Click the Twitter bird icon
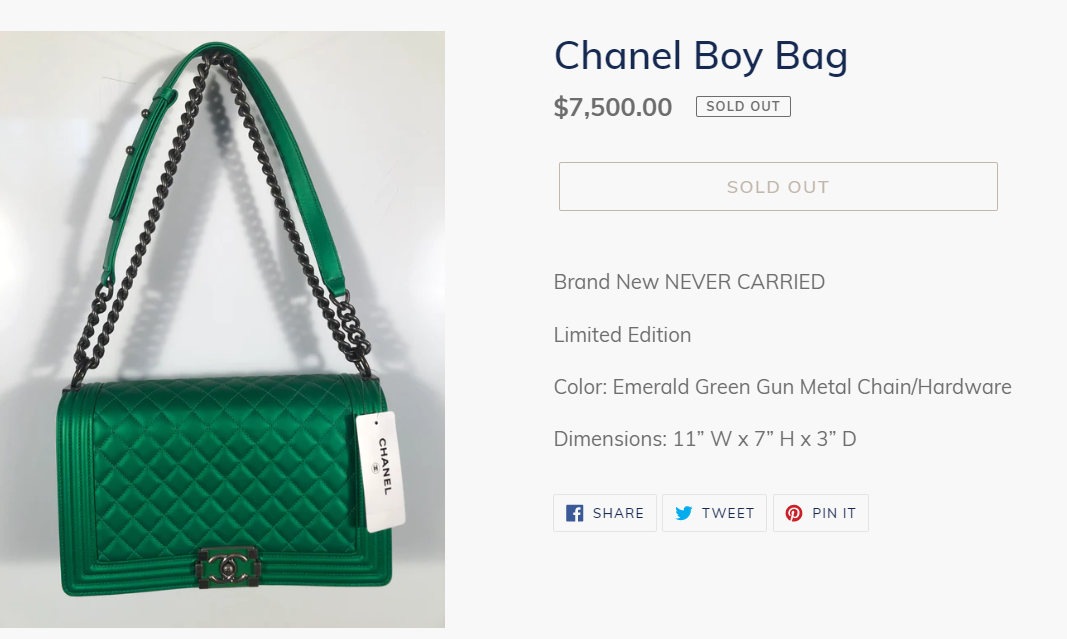 [x=683, y=513]
